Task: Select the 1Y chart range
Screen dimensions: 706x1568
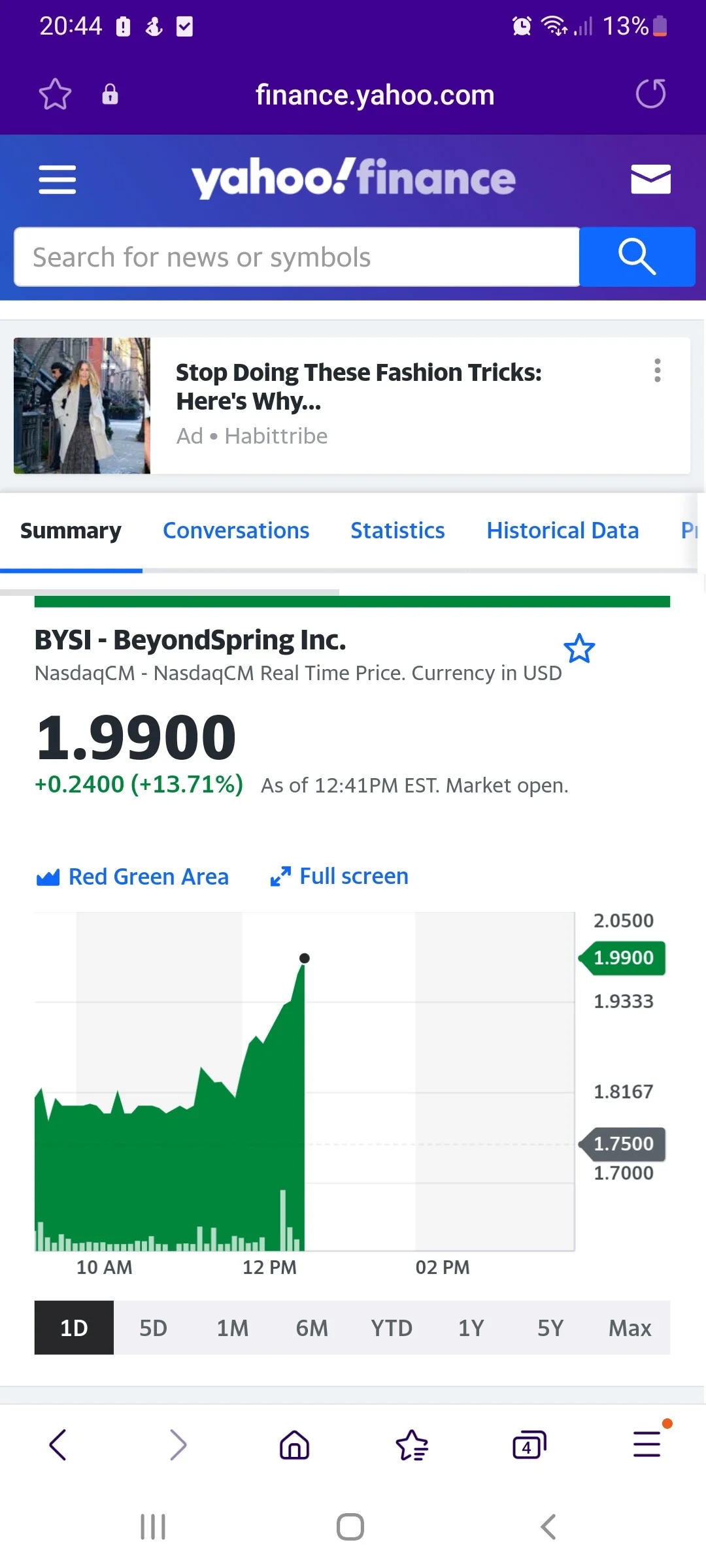Action: click(x=471, y=1328)
